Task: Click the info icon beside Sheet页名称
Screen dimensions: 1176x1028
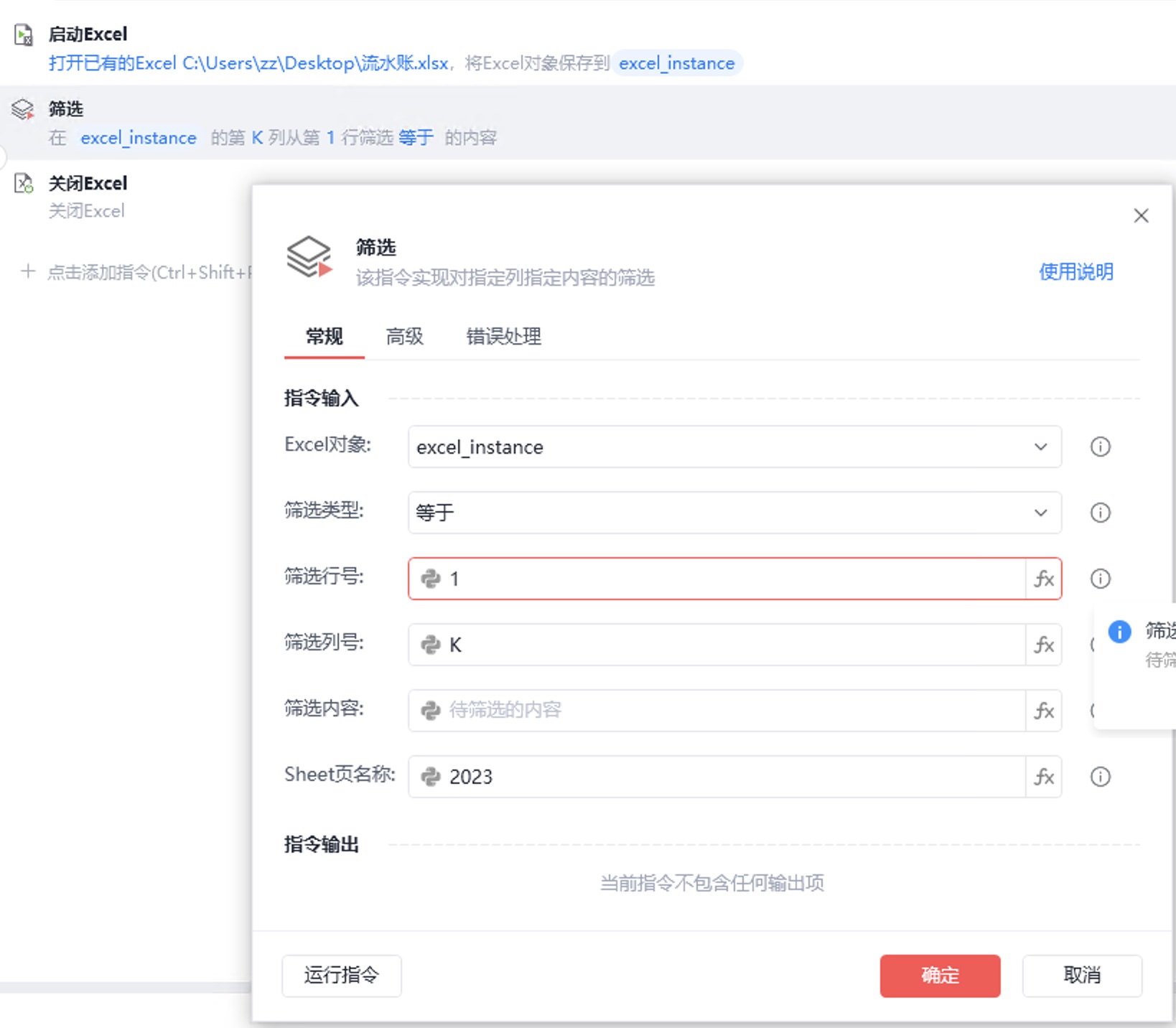Action: click(x=1100, y=777)
